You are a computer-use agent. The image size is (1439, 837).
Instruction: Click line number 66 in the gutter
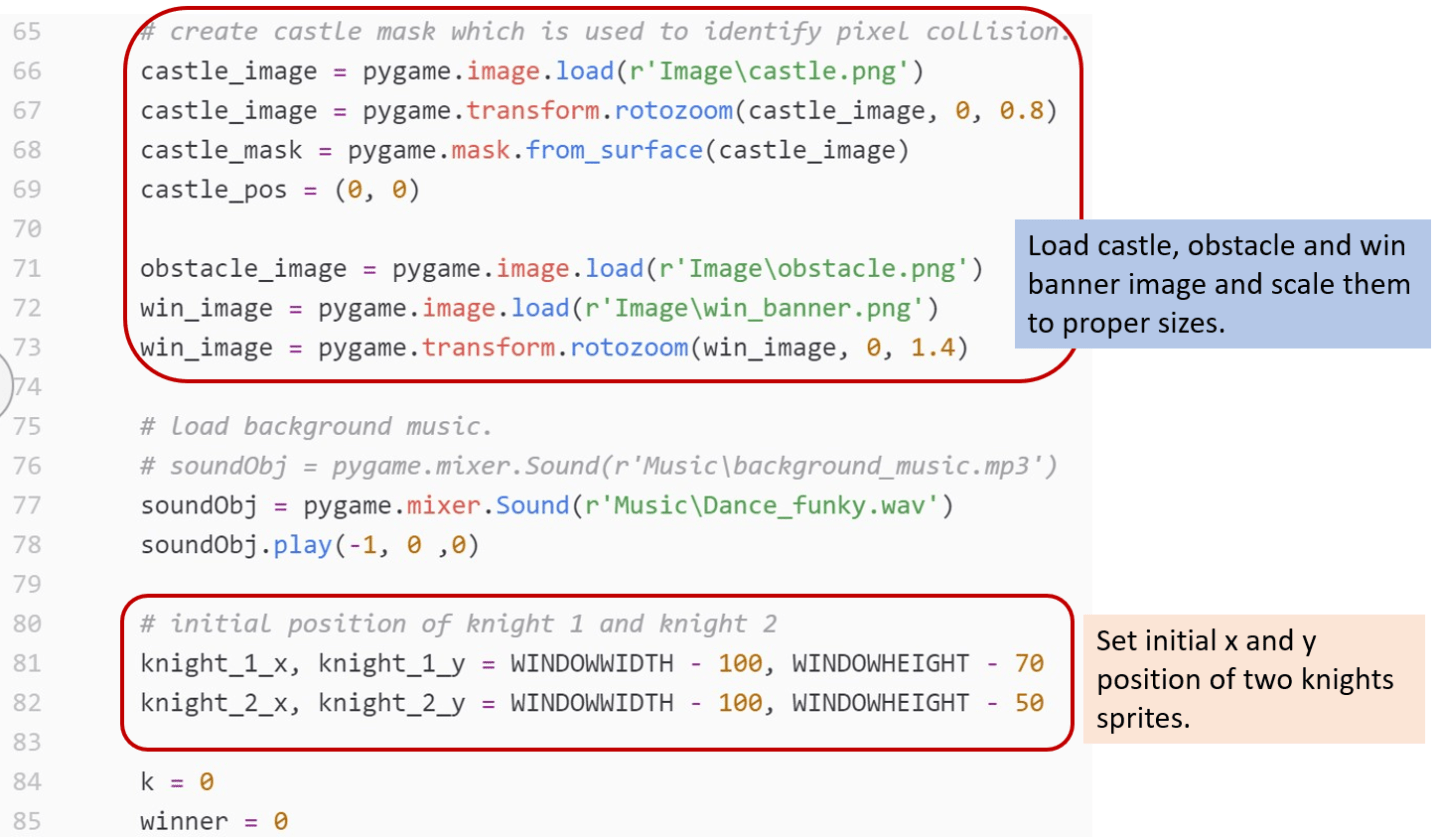[27, 71]
